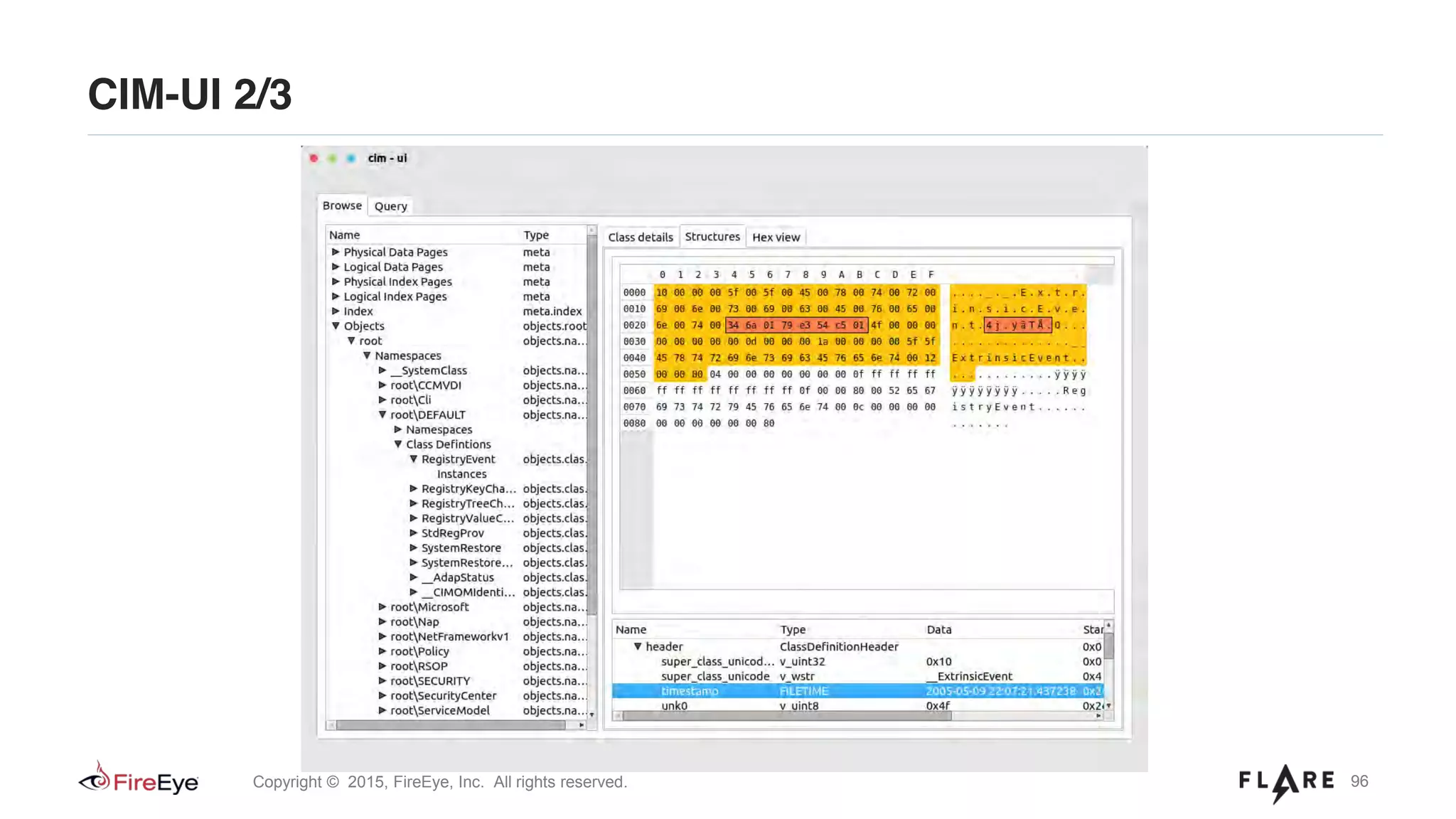Screen dimensions: 1456x819
Task: Select the Structures tab
Action: 712,237
